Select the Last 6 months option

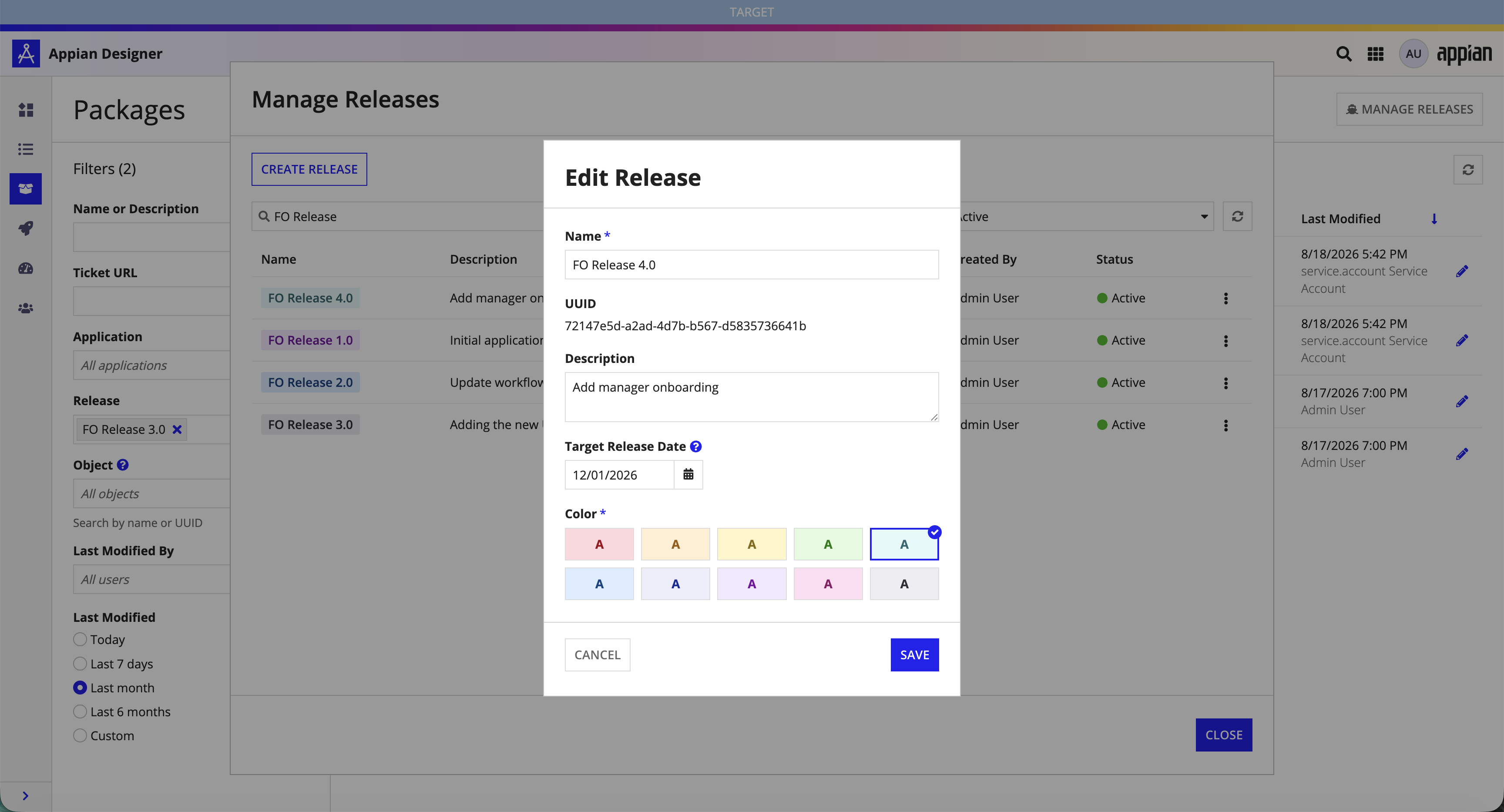80,711
